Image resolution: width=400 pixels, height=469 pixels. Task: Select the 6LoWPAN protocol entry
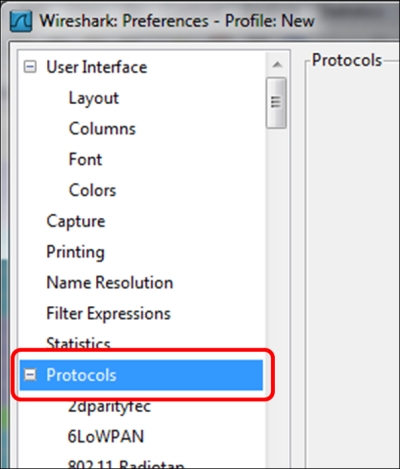[106, 436]
